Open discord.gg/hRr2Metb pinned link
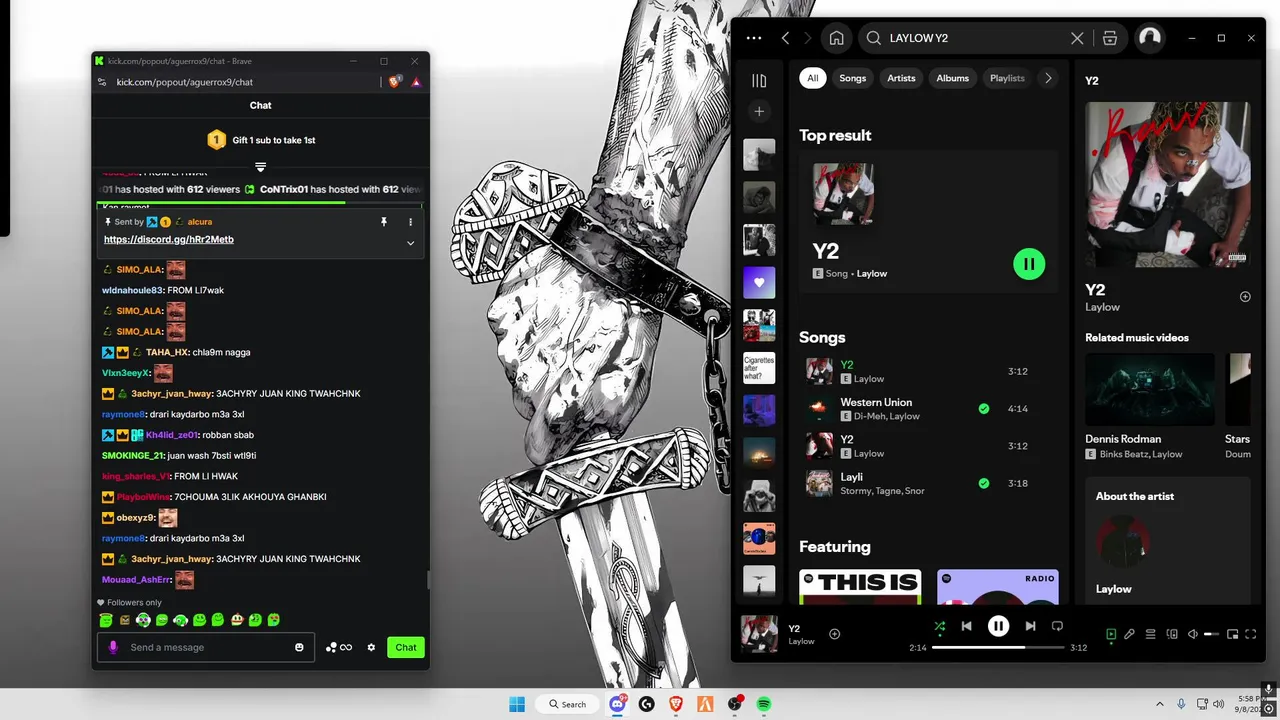 169,240
